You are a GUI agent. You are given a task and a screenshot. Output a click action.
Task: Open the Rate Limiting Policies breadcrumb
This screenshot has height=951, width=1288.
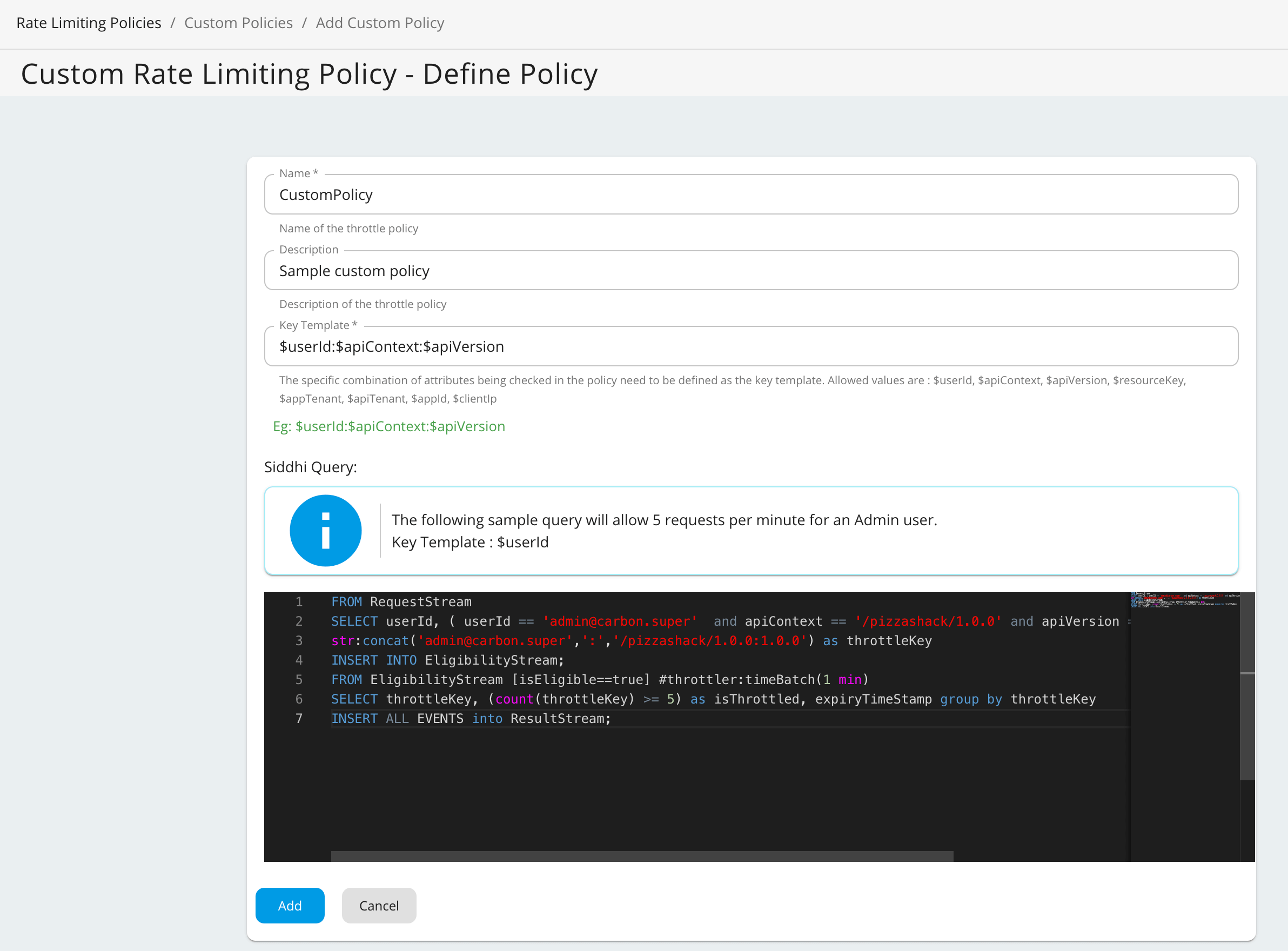coord(89,23)
